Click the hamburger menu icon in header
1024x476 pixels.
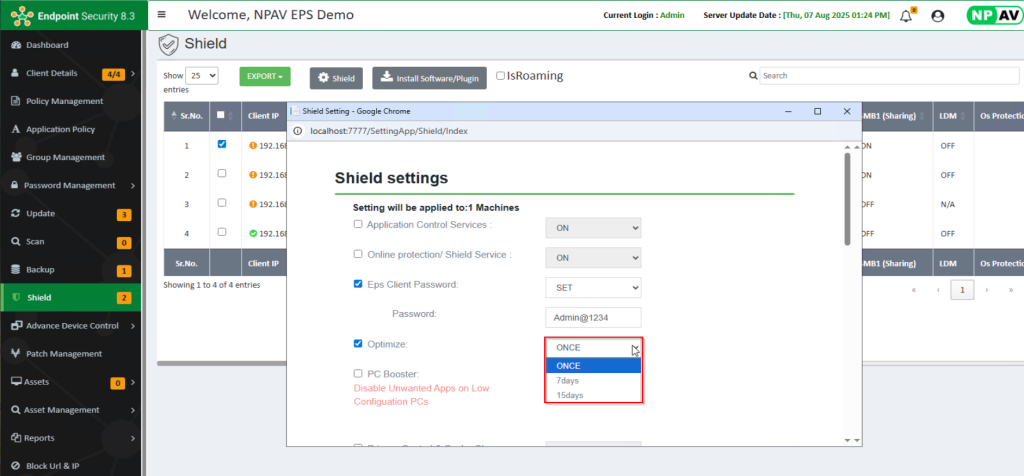pos(162,15)
